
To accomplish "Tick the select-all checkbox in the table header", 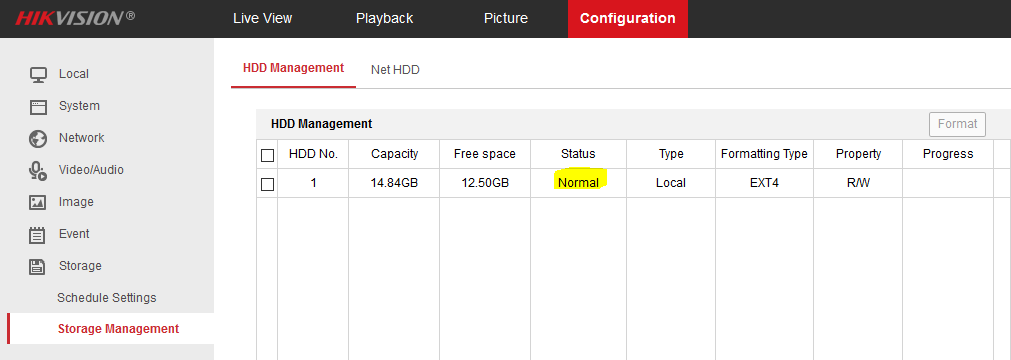I will (x=267, y=155).
